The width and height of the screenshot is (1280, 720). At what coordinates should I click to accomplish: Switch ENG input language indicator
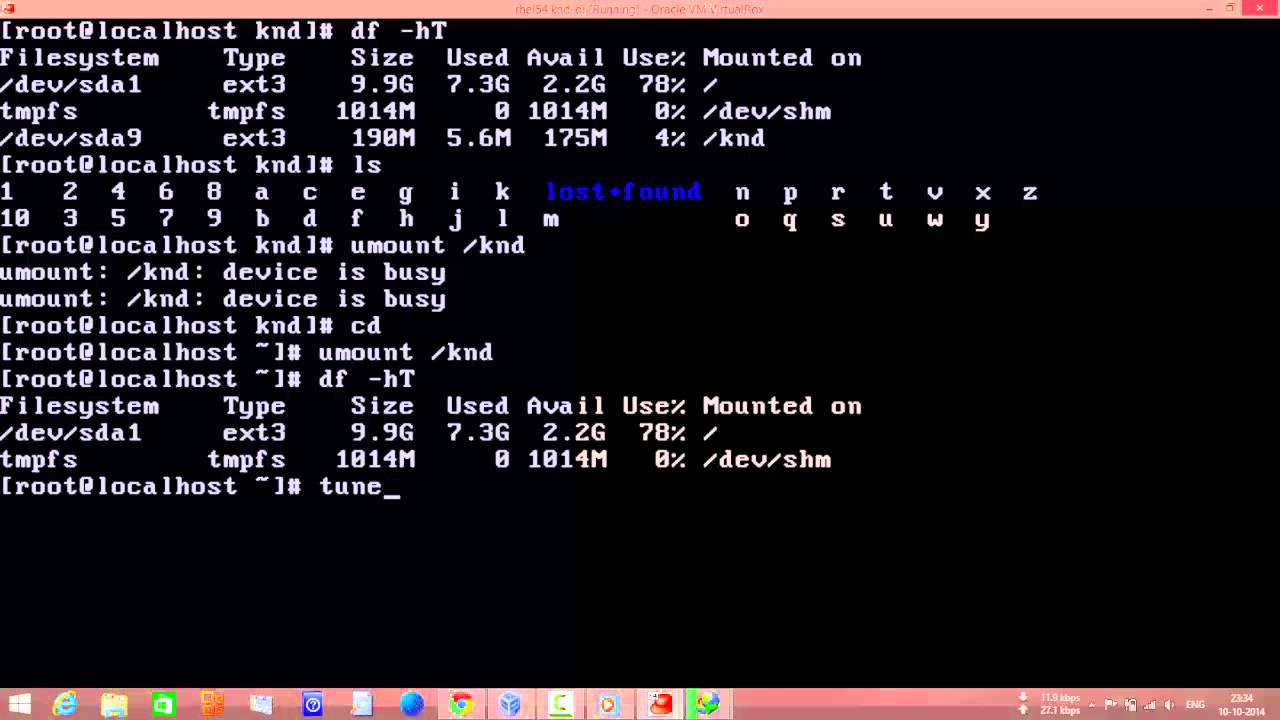click(1194, 705)
